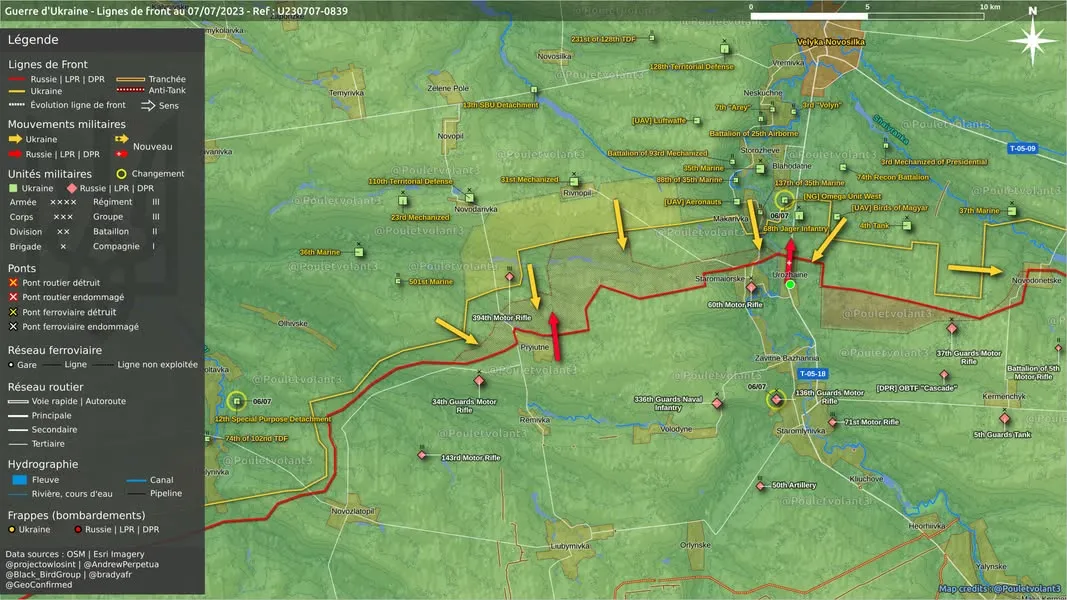Click the T-05-09 road sign badge
The height and width of the screenshot is (600, 1067).
[x=1022, y=148]
